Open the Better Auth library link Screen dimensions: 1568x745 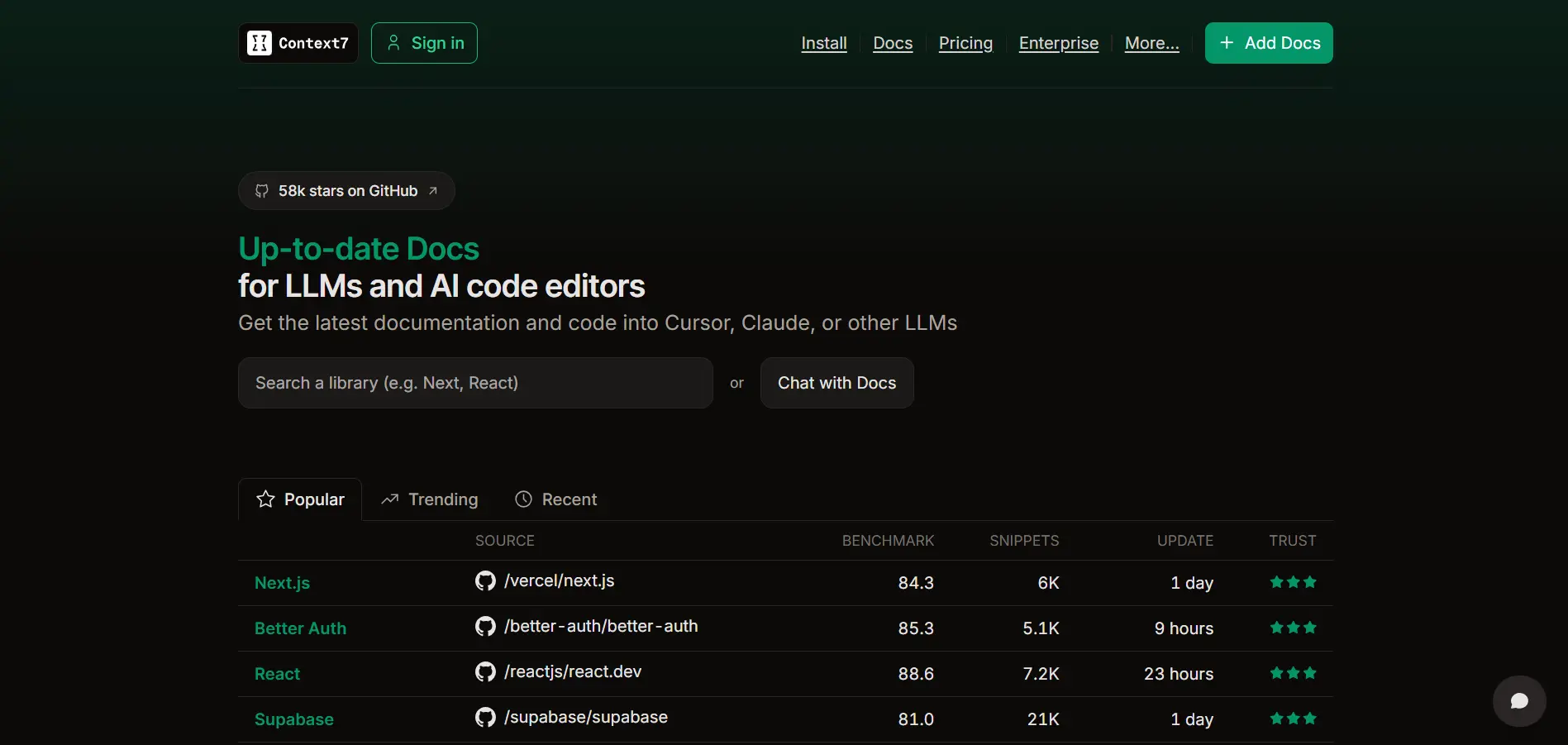(x=300, y=628)
